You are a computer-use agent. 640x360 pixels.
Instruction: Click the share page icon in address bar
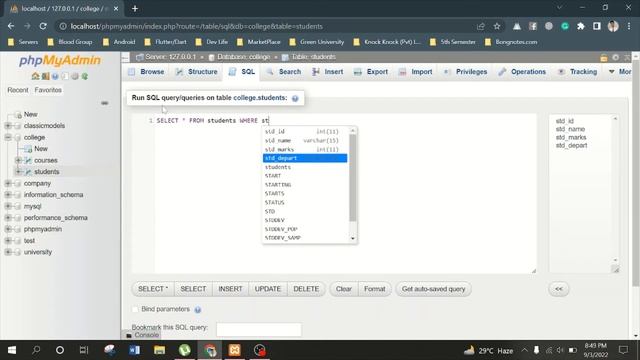pos(480,26)
